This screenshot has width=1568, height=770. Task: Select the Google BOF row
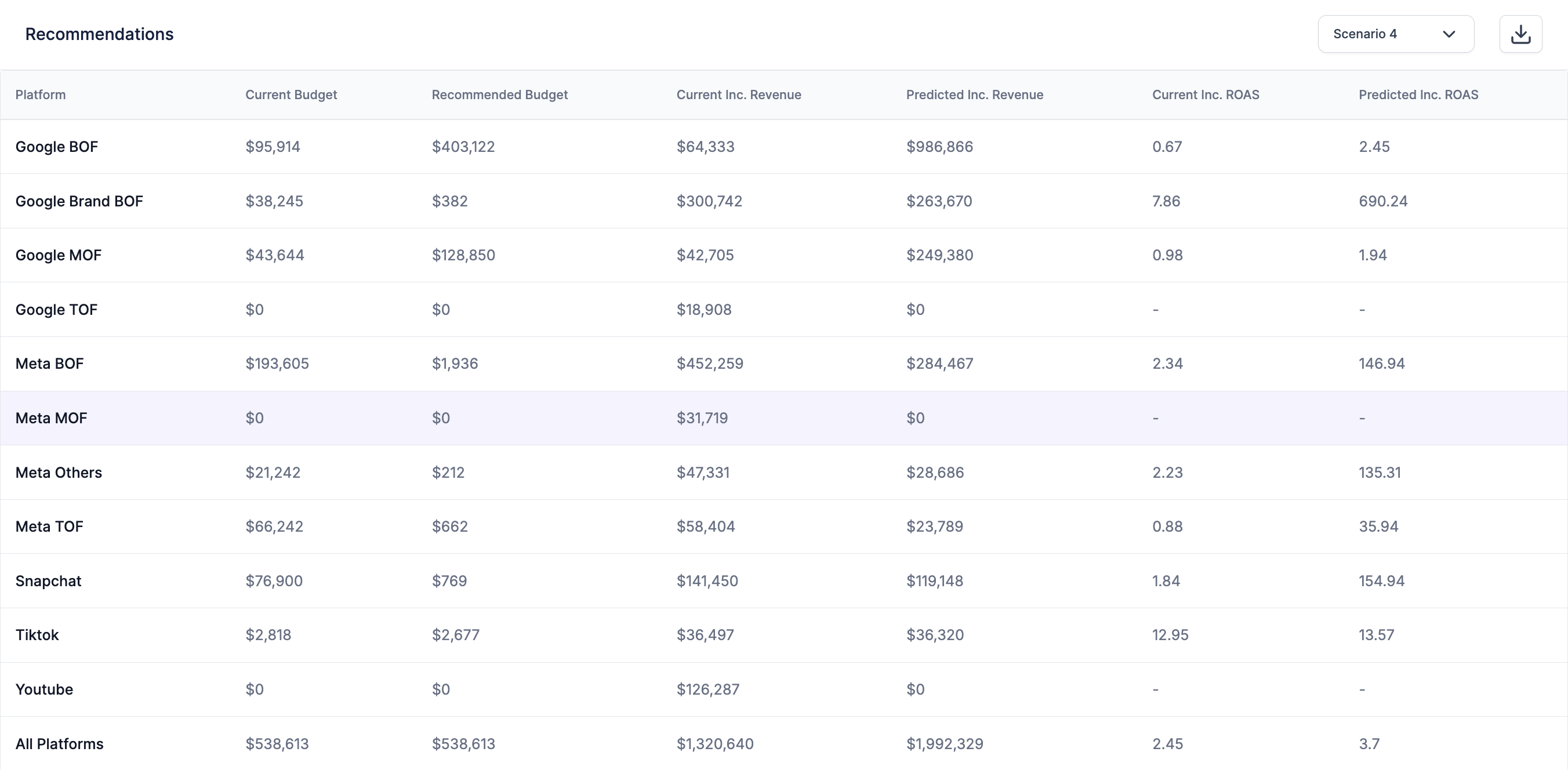57,147
